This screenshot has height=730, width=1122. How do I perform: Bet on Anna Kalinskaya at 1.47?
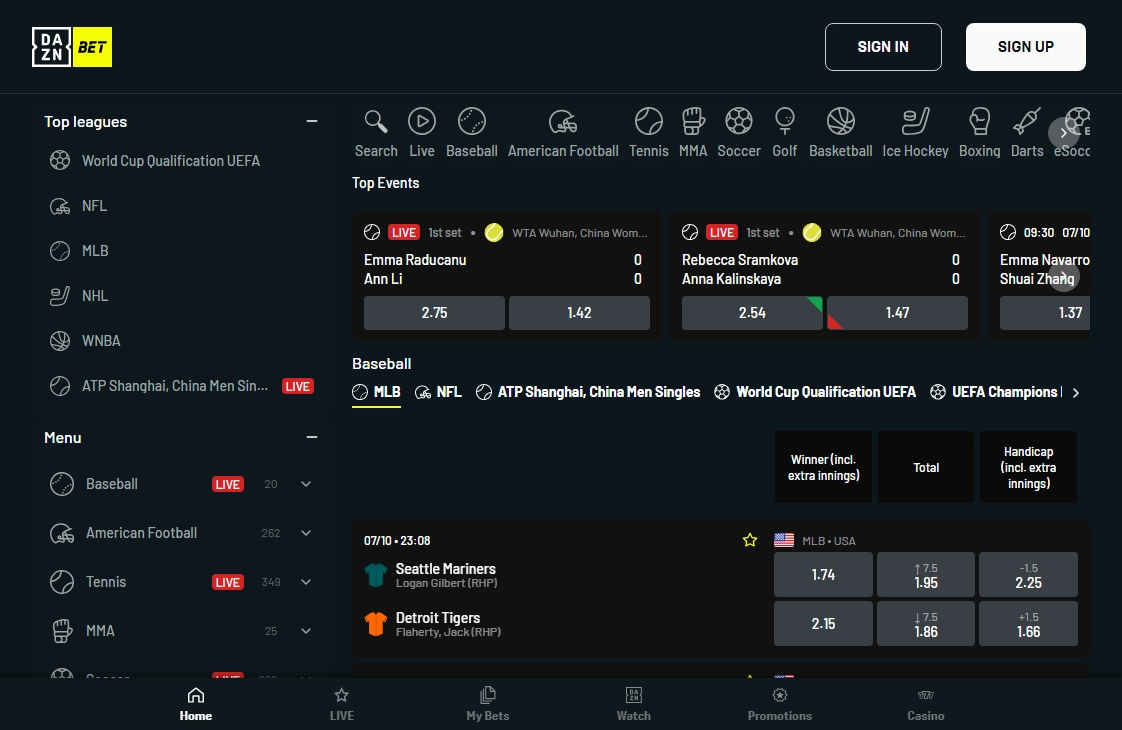coord(897,313)
